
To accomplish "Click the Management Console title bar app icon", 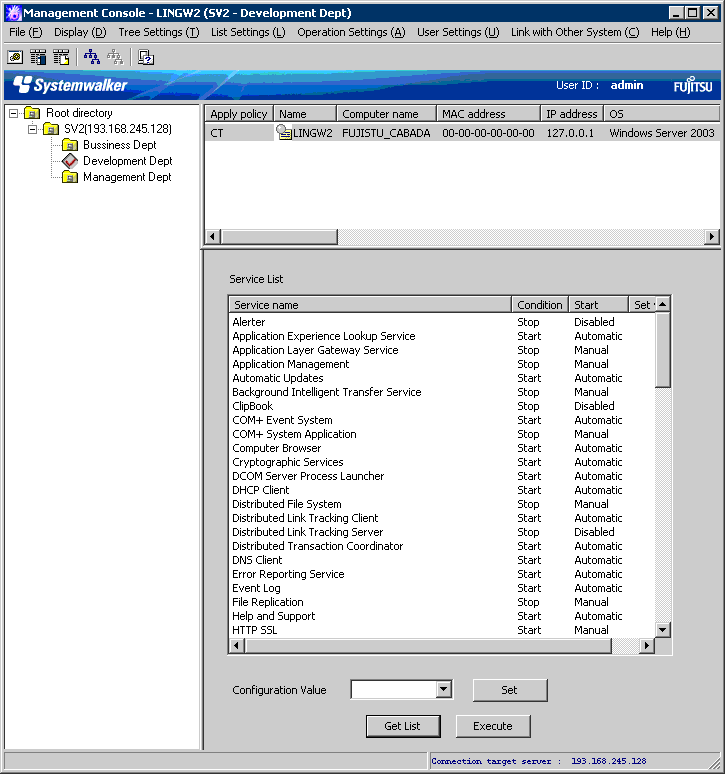I will (x=13, y=13).
